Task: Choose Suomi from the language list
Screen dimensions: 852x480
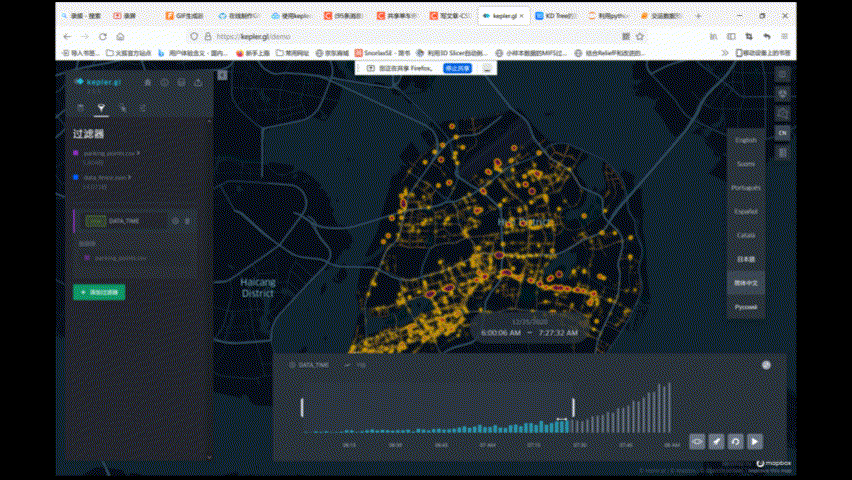Action: pyautogui.click(x=746, y=164)
